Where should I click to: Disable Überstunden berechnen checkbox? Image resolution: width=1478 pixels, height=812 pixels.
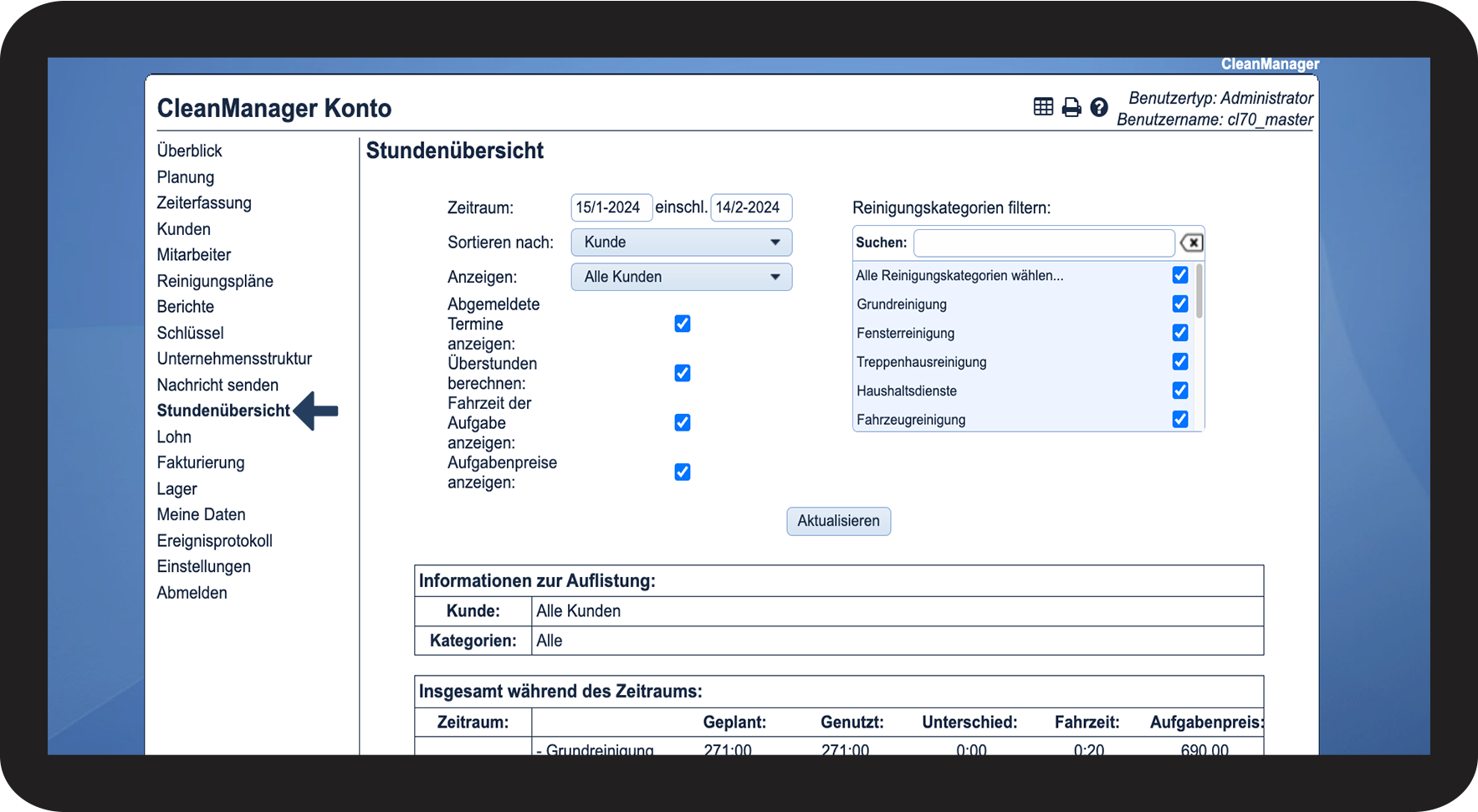pyautogui.click(x=683, y=373)
